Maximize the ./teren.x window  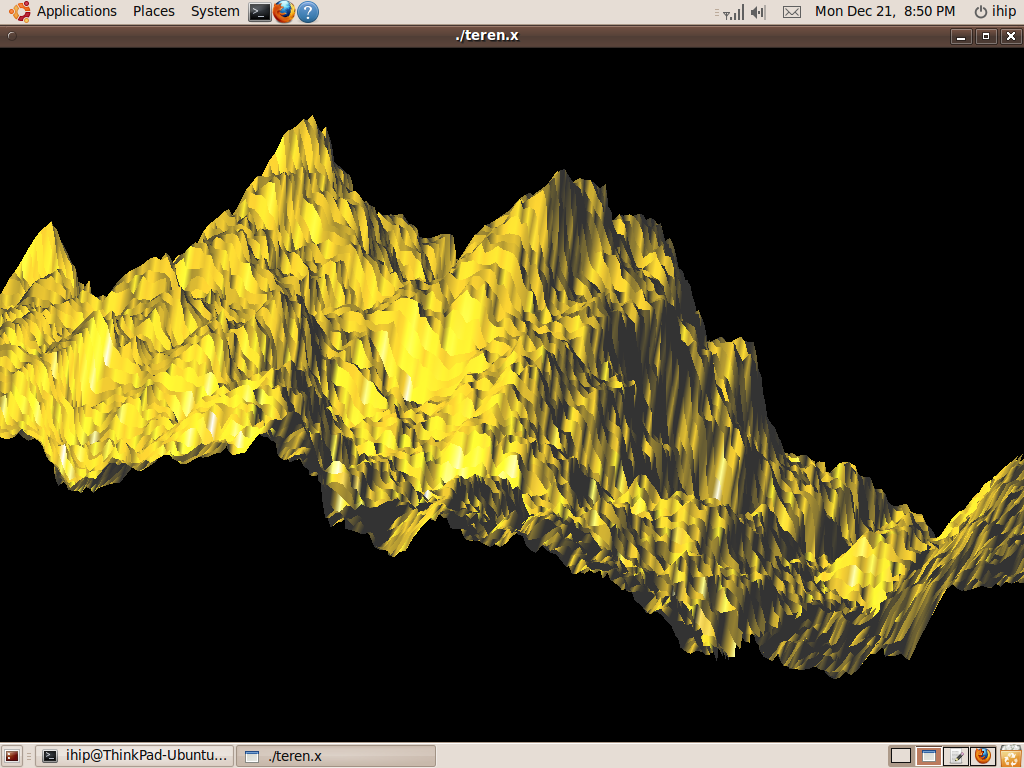point(986,36)
